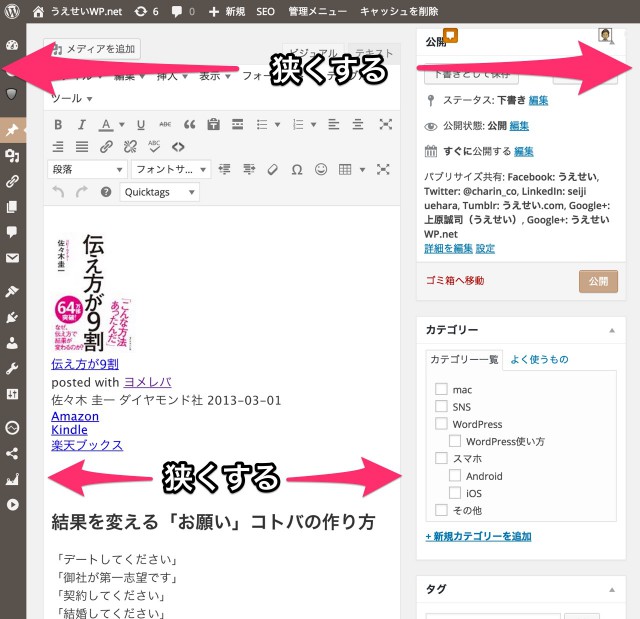Open the Amazon link in post
This screenshot has width=640, height=619.
(x=75, y=416)
